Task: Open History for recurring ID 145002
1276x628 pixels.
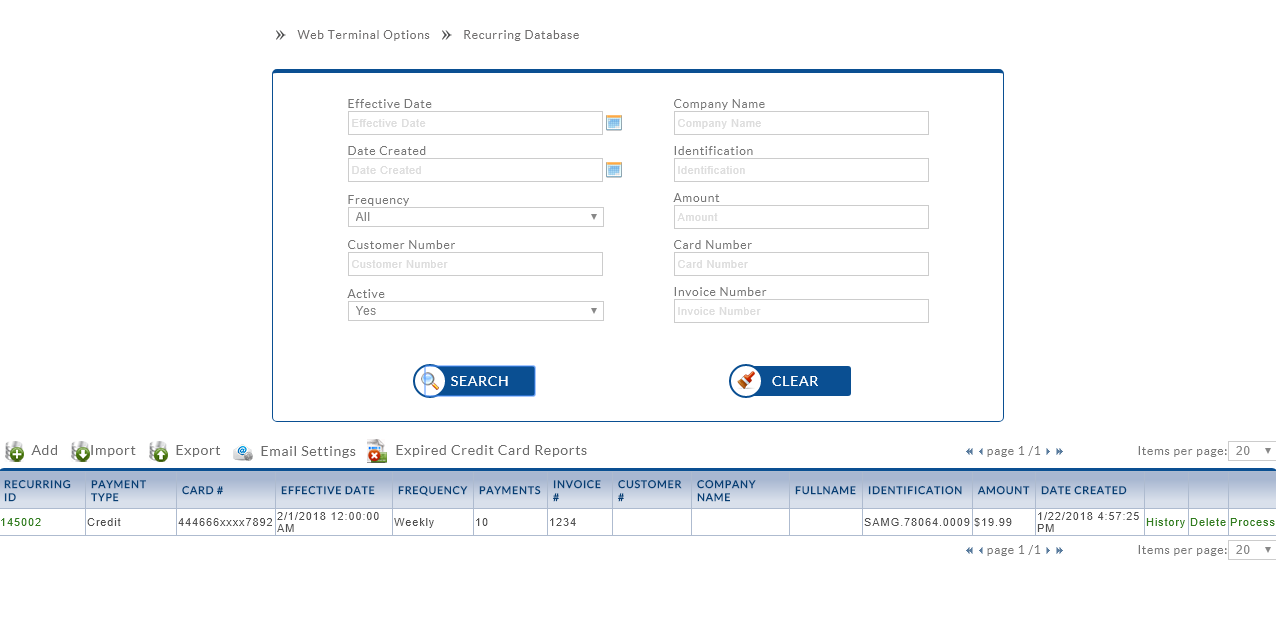Action: click(x=1165, y=522)
